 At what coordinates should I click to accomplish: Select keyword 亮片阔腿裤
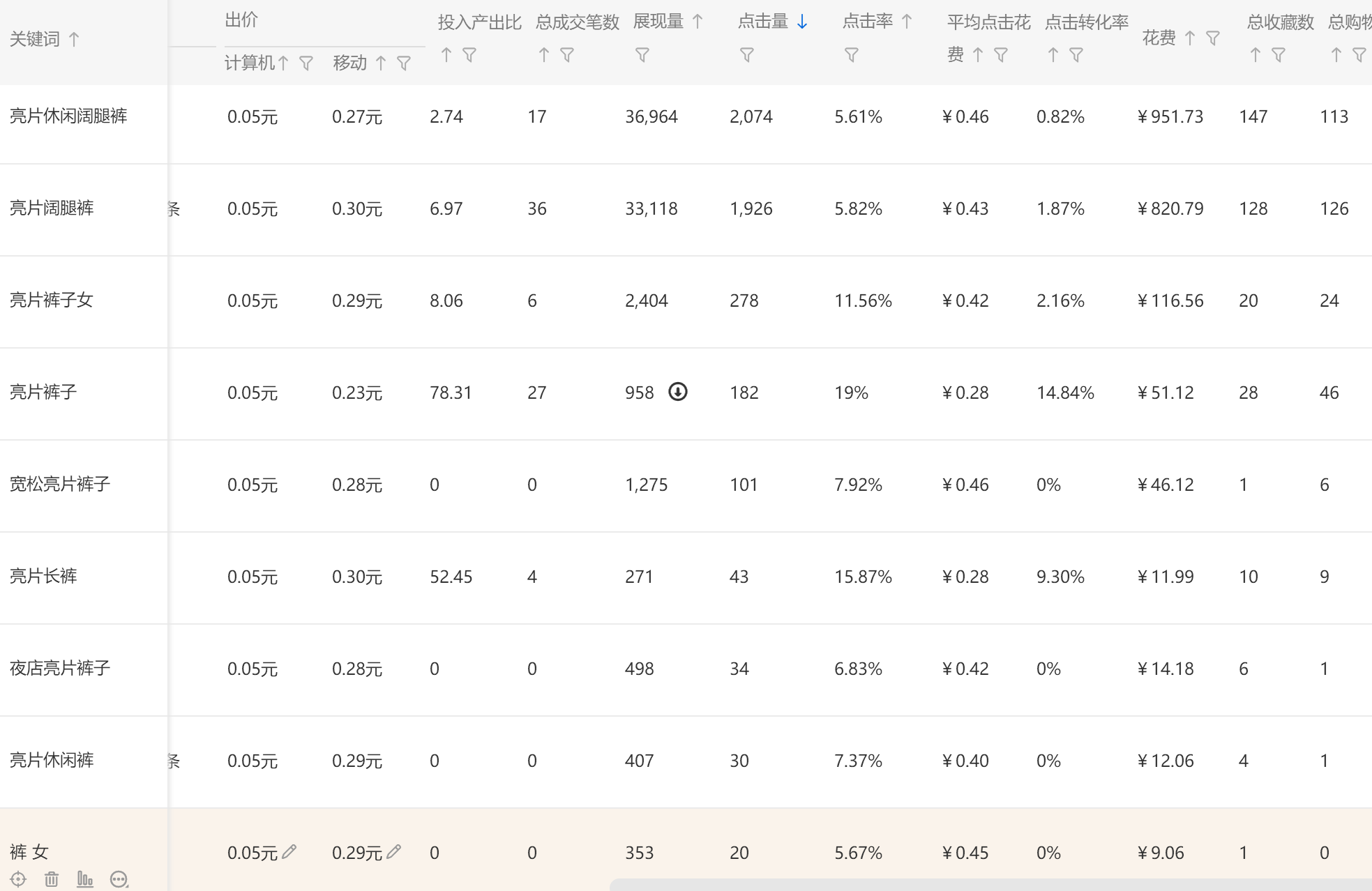(x=52, y=208)
